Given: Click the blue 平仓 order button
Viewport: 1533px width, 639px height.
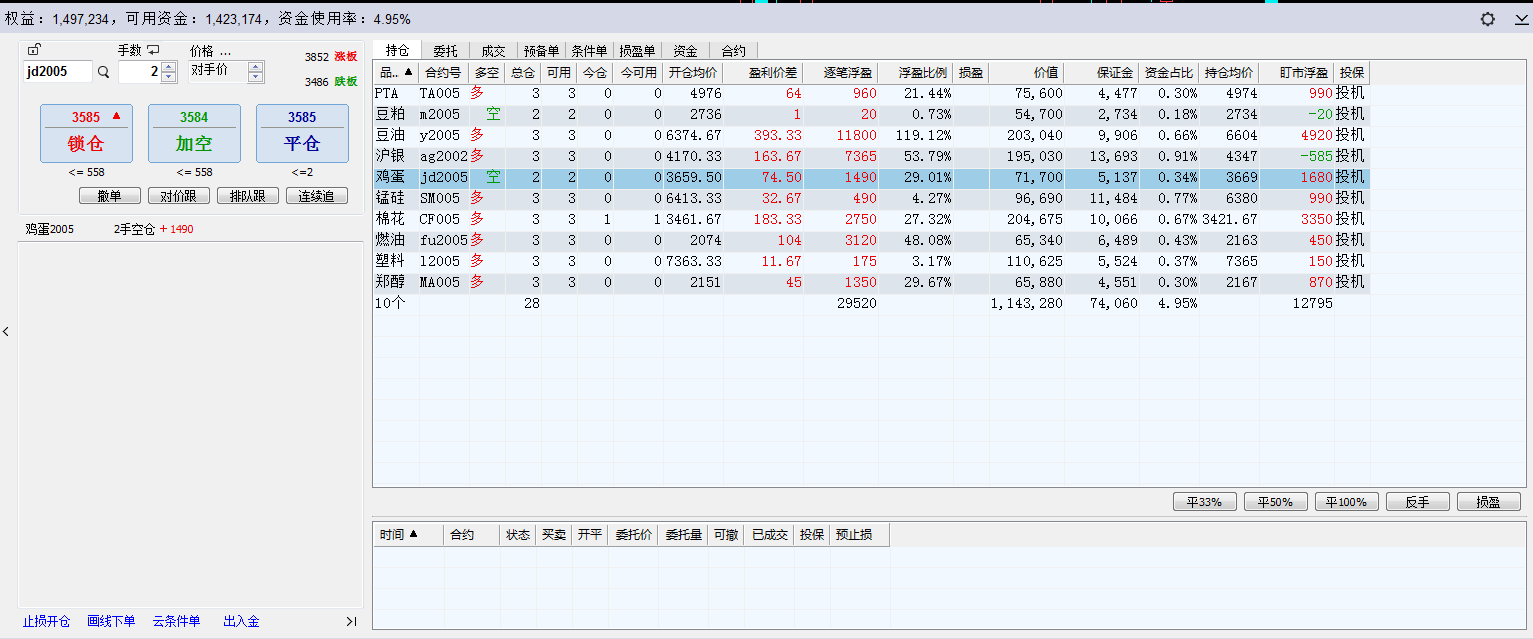Looking at the screenshot, I should click(x=302, y=133).
